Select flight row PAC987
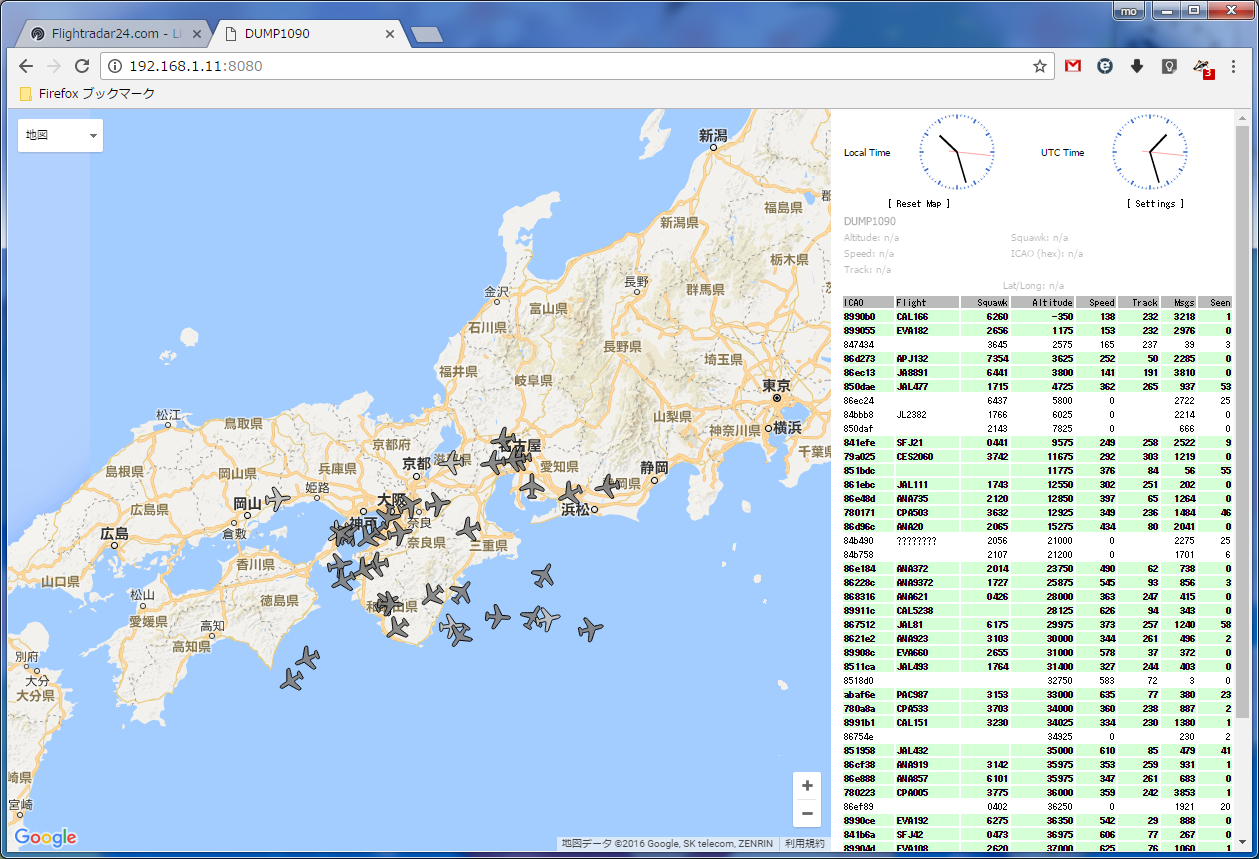The width and height of the screenshot is (1259, 859). pos(1037,694)
